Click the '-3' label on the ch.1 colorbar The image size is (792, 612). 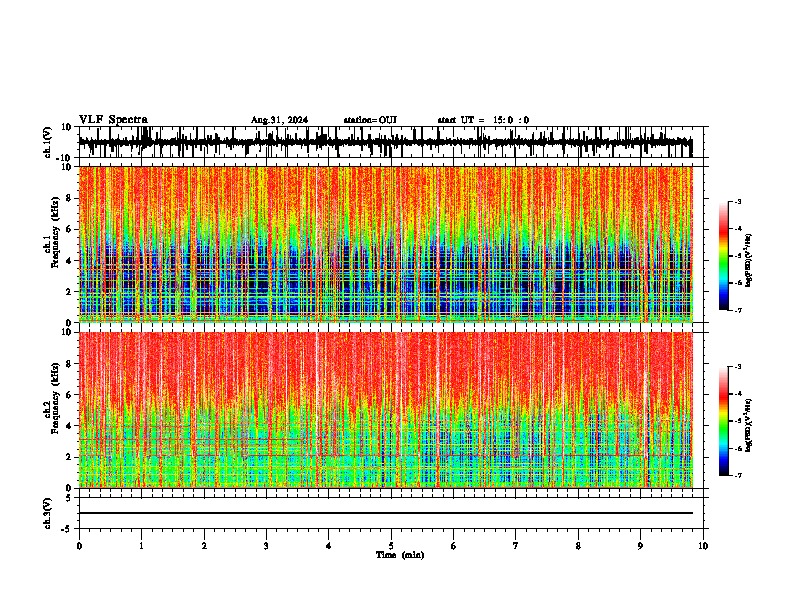[738, 201]
